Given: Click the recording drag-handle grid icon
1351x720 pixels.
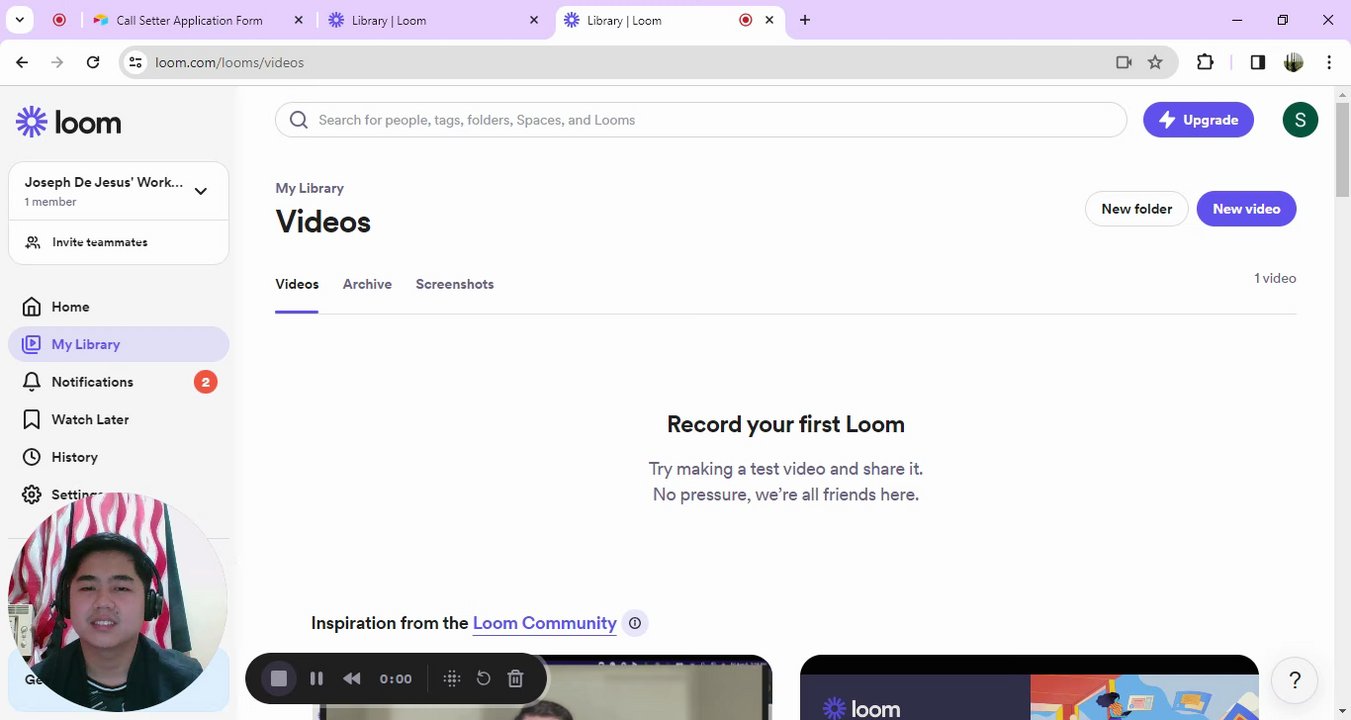Looking at the screenshot, I should click(451, 679).
